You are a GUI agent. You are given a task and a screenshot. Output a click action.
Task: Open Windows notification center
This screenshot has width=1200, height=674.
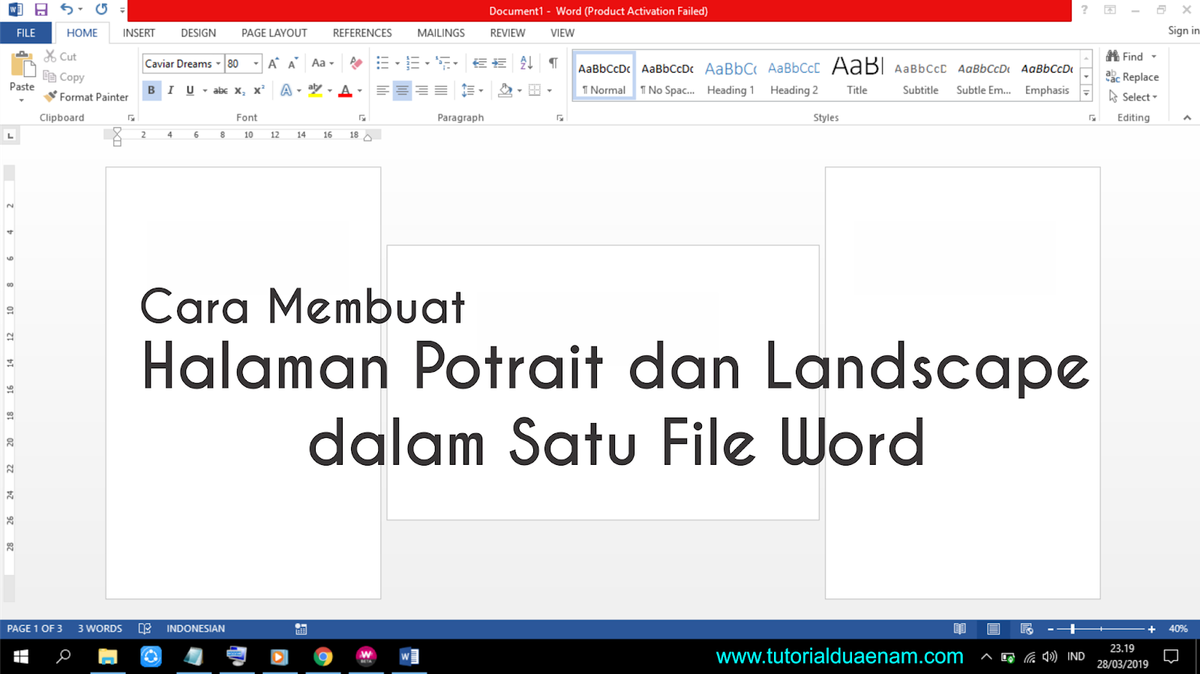[x=1171, y=657]
